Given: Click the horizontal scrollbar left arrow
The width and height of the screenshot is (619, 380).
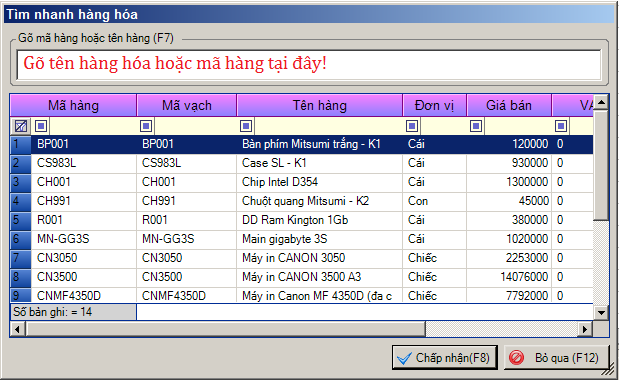Looking at the screenshot, I should pyautogui.click(x=18, y=329).
